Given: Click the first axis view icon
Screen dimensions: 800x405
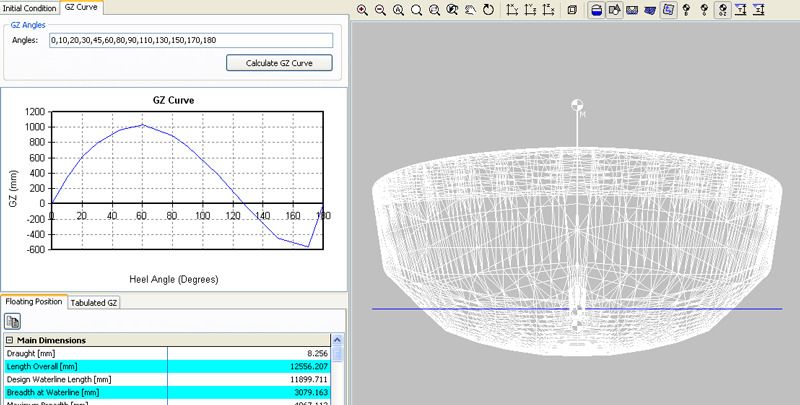Looking at the screenshot, I should click(514, 10).
